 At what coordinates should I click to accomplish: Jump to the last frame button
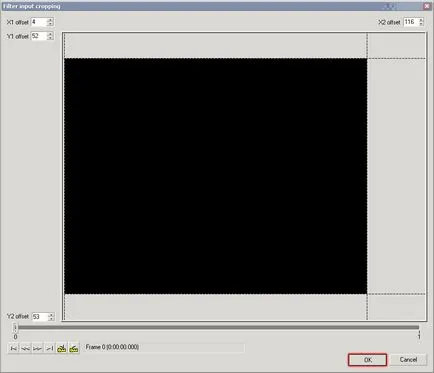pyautogui.click(x=50, y=348)
